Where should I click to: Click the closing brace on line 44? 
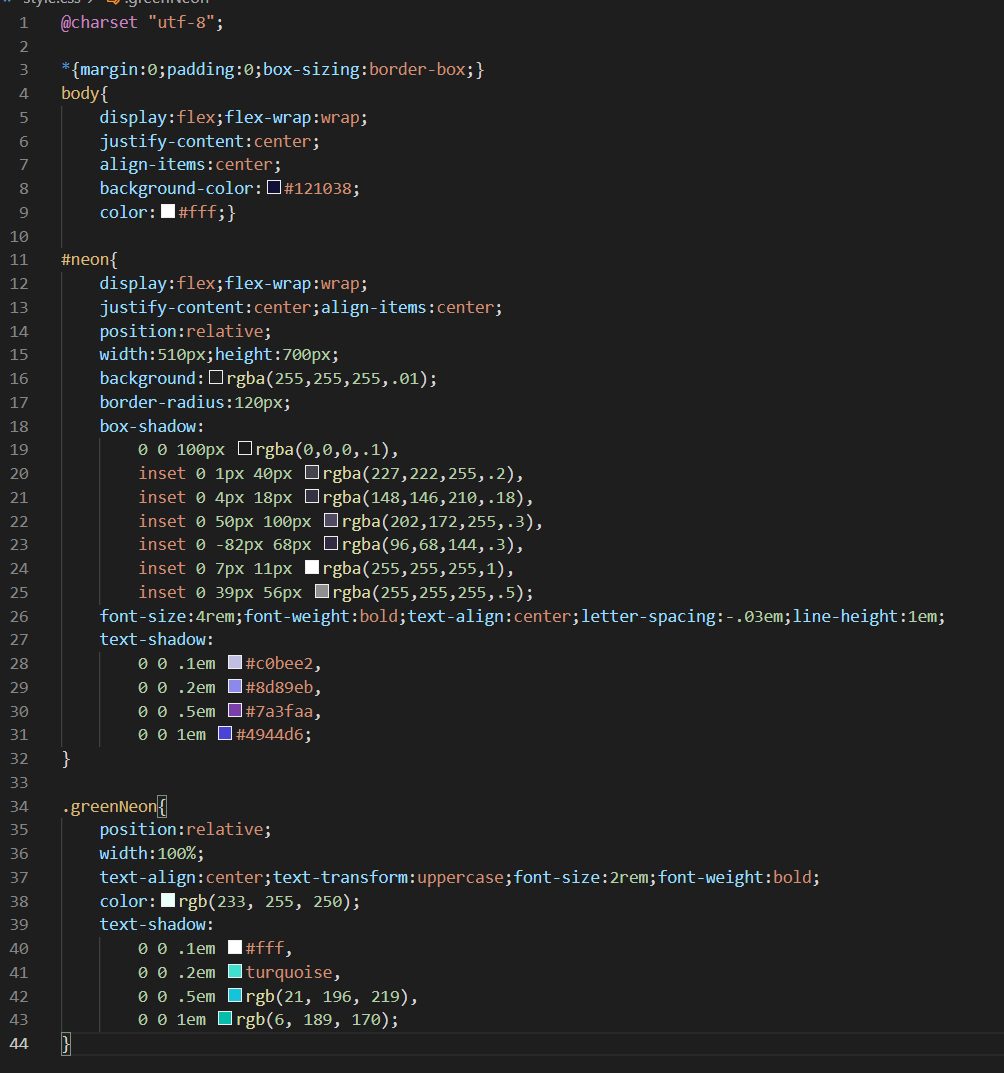point(66,1044)
